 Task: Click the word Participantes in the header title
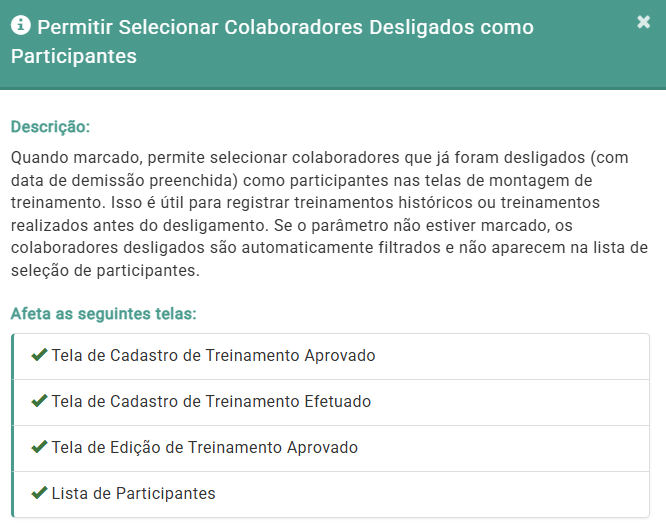[x=74, y=57]
